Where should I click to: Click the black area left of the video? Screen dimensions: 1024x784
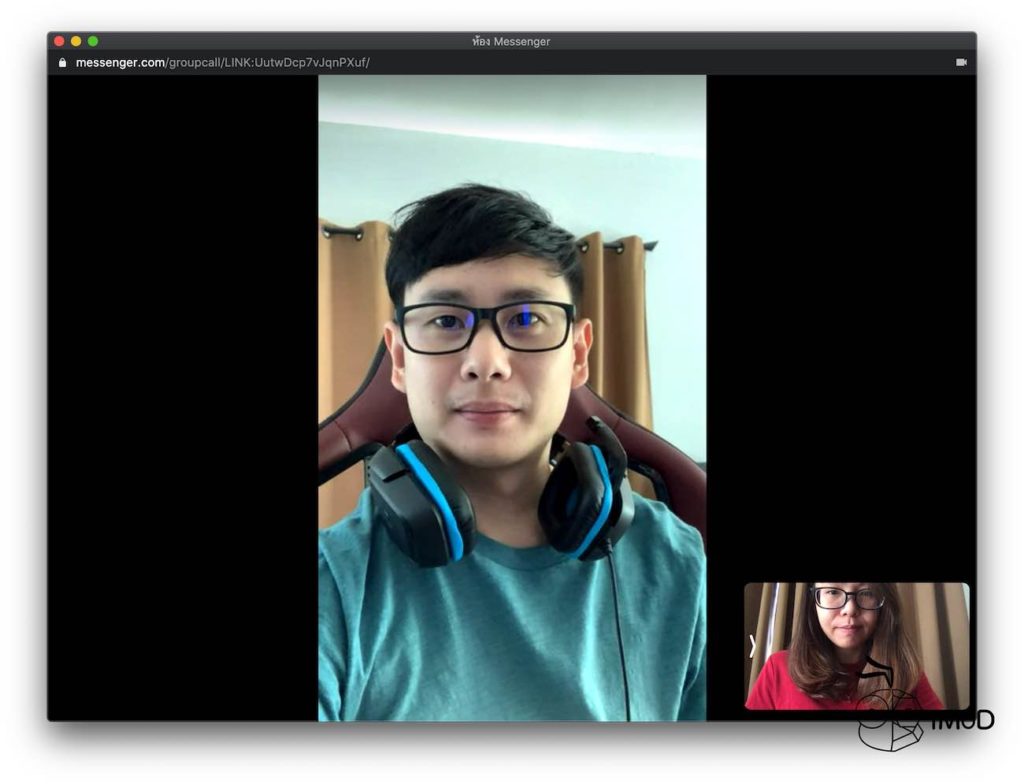182,400
